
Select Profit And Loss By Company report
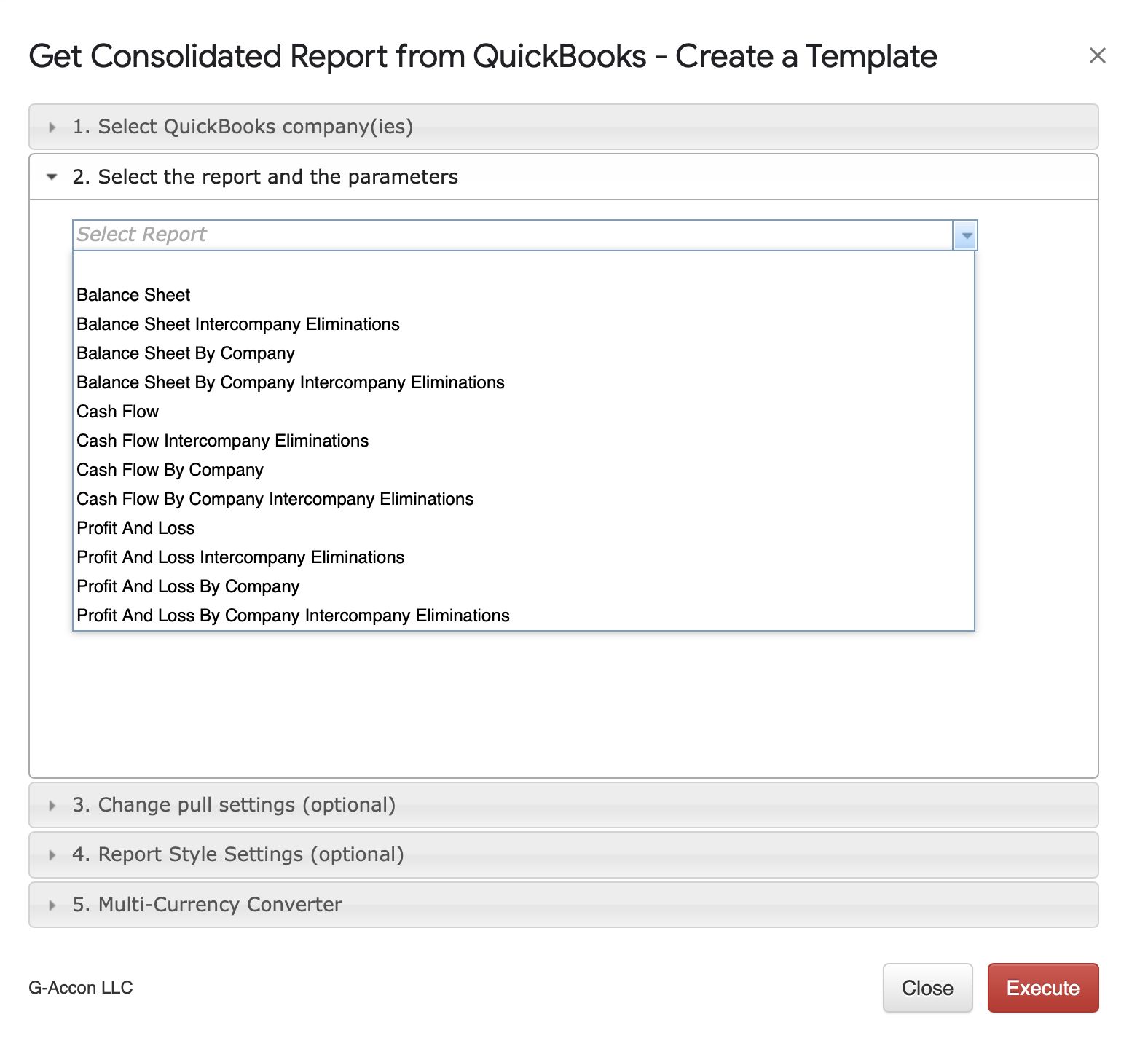click(523, 586)
